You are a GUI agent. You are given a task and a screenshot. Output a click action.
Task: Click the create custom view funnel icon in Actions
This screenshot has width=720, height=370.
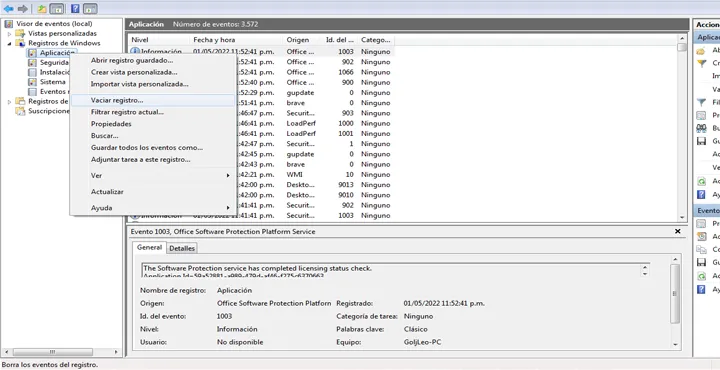701,63
